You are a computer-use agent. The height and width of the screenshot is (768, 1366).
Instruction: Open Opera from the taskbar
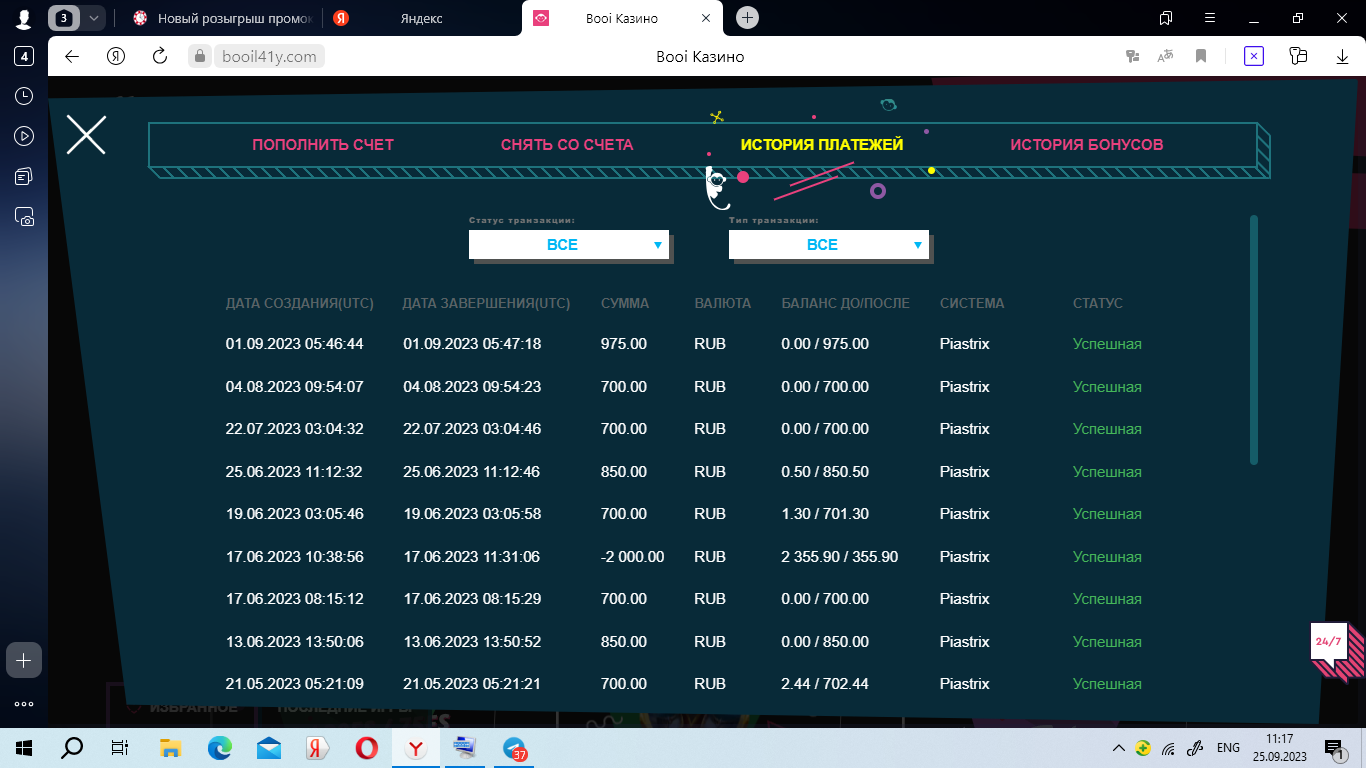366,747
